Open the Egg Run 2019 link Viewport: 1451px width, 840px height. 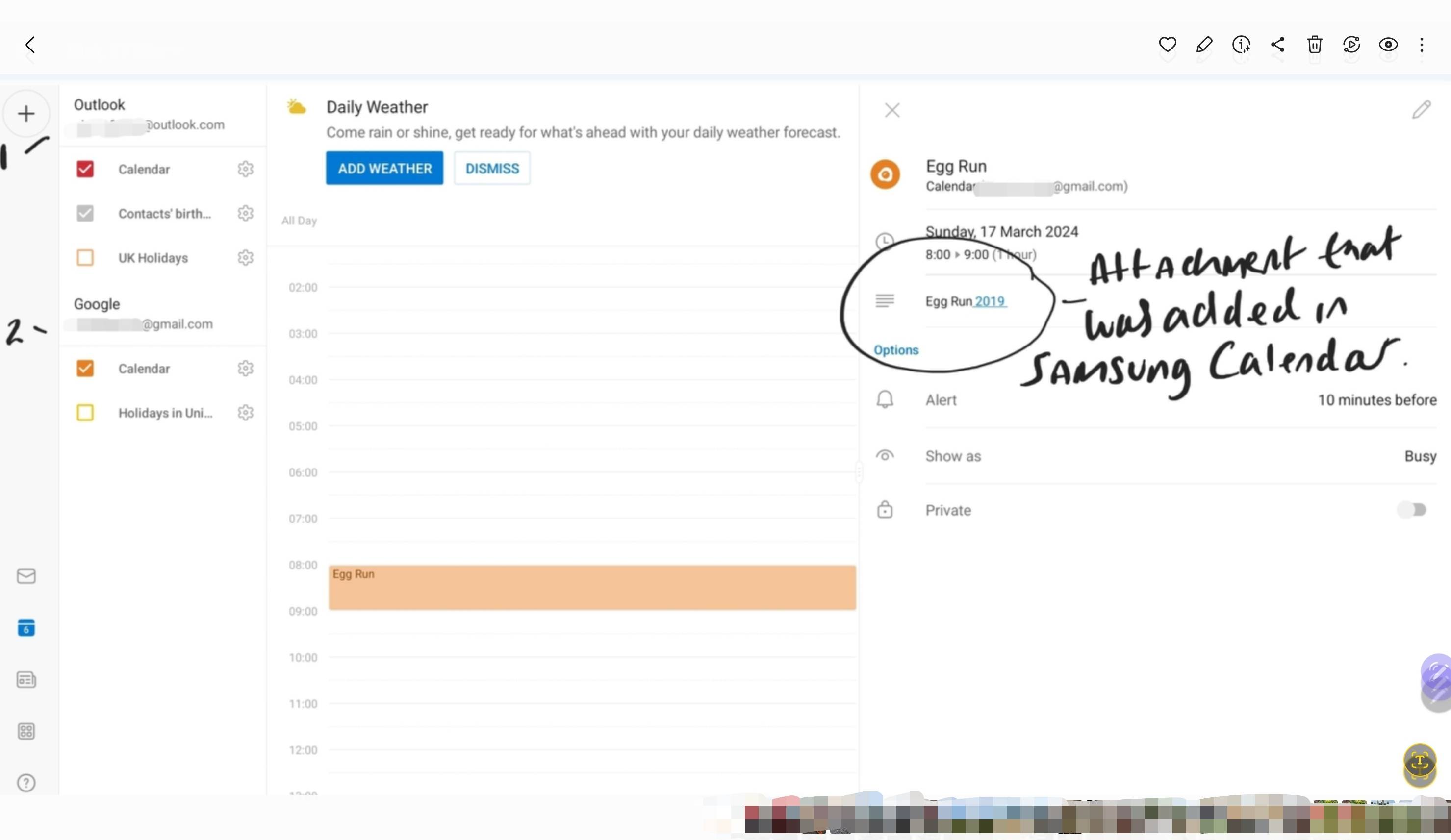(x=989, y=301)
